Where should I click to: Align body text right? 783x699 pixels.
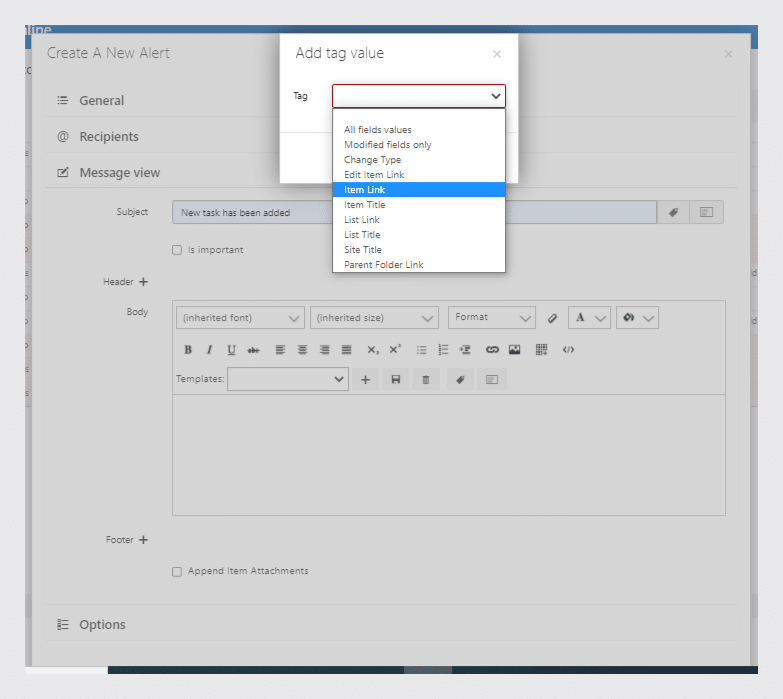[x=324, y=350]
